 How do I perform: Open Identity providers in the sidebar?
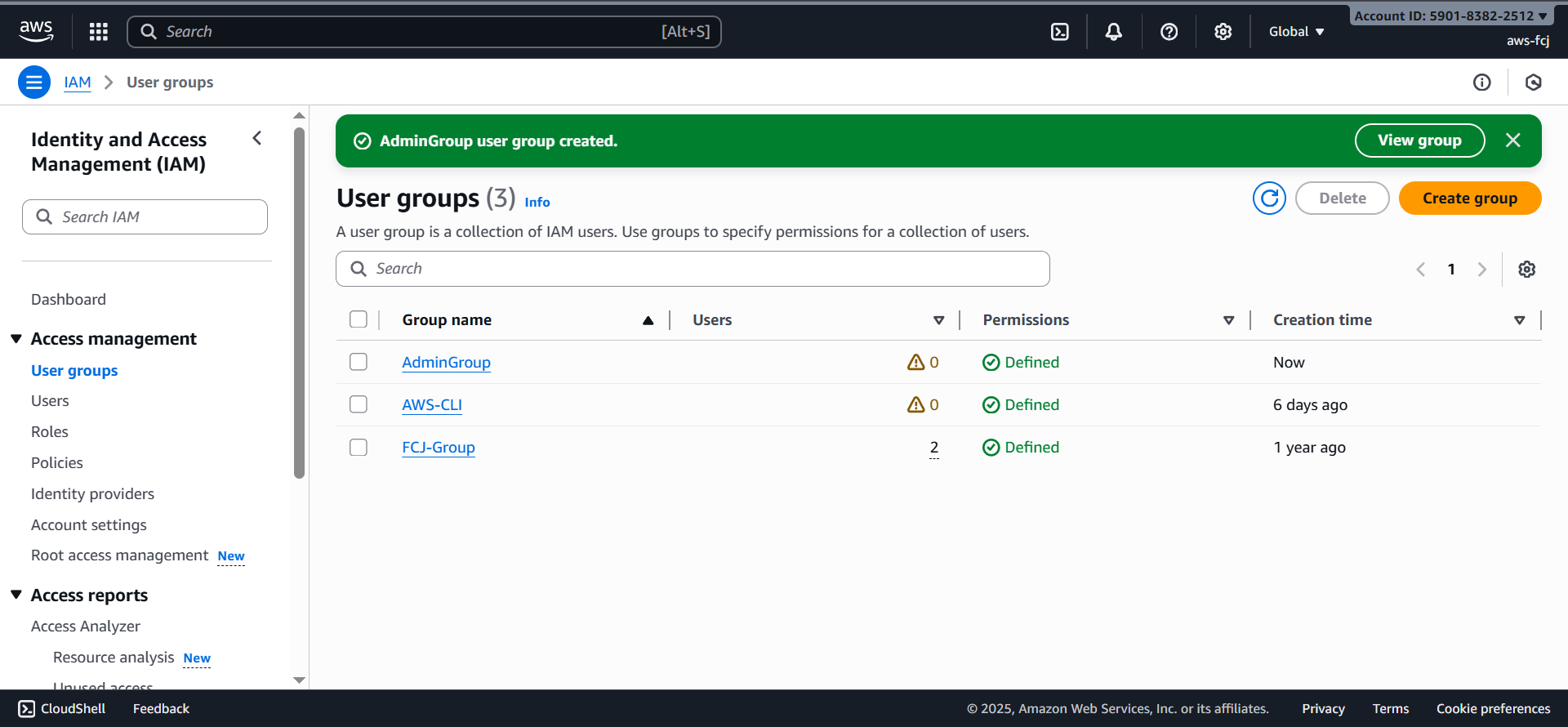[x=92, y=493]
